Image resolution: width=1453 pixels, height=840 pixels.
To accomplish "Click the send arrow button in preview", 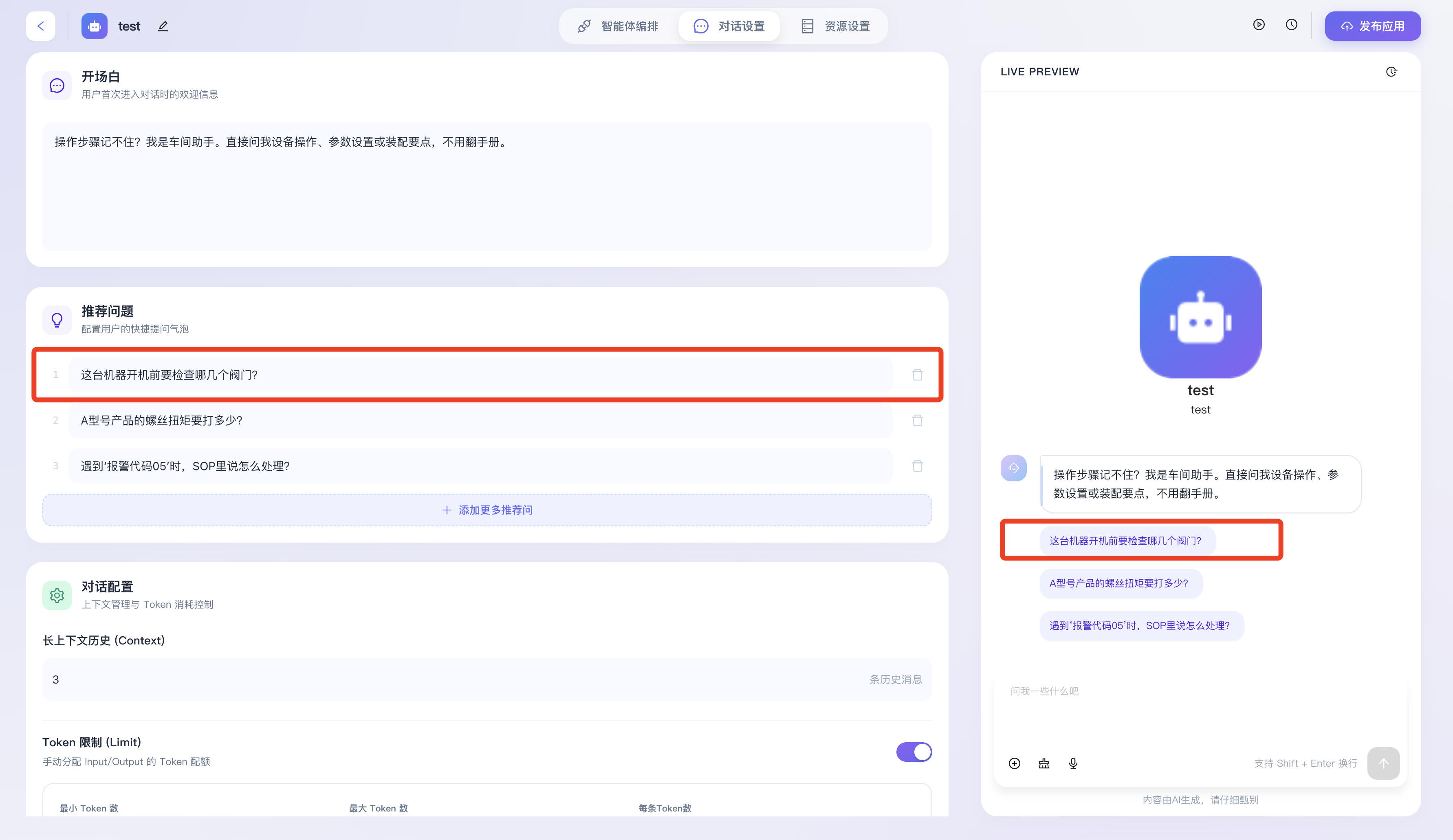I will pyautogui.click(x=1383, y=763).
